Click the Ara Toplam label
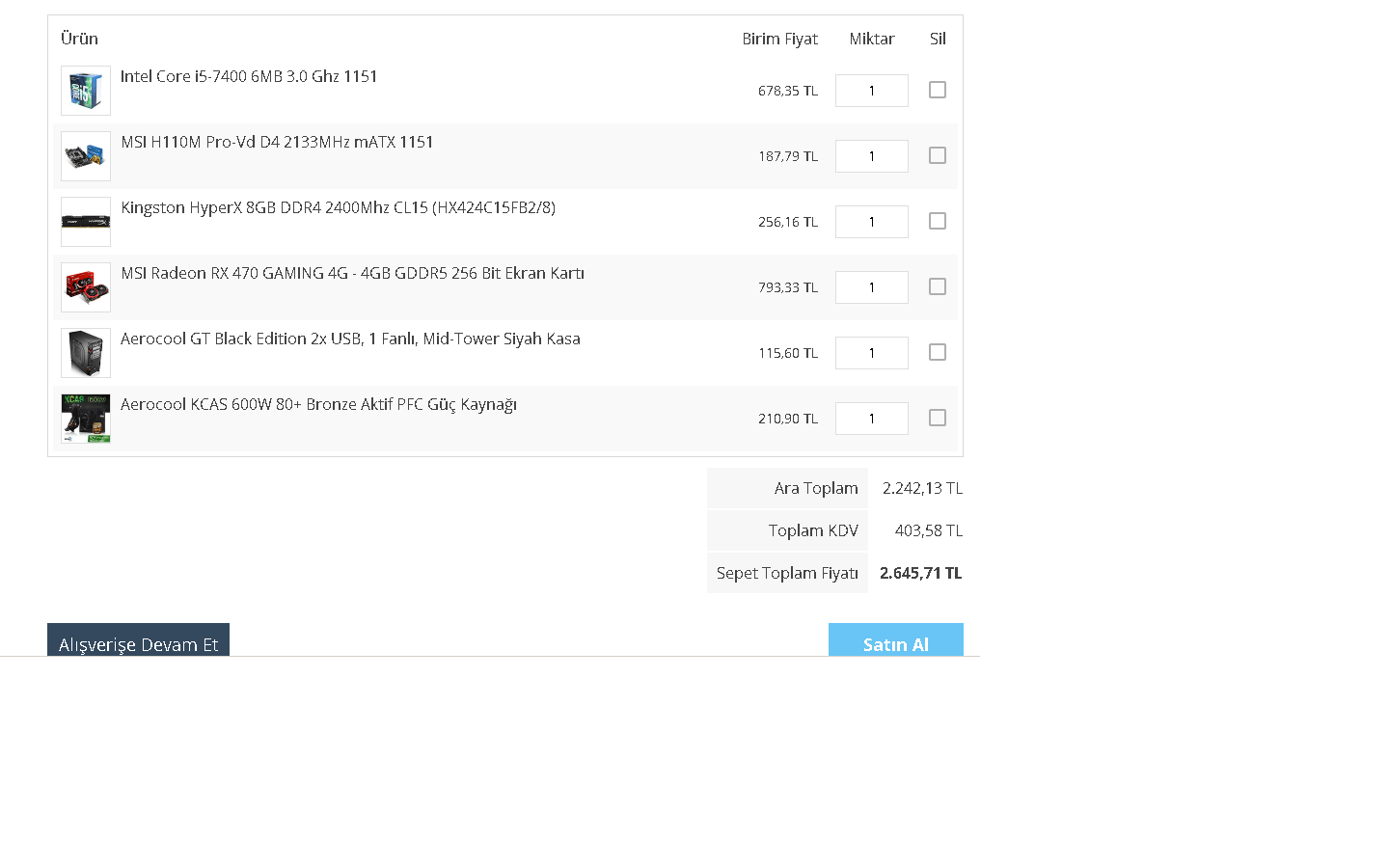1389x868 pixels. [816, 488]
